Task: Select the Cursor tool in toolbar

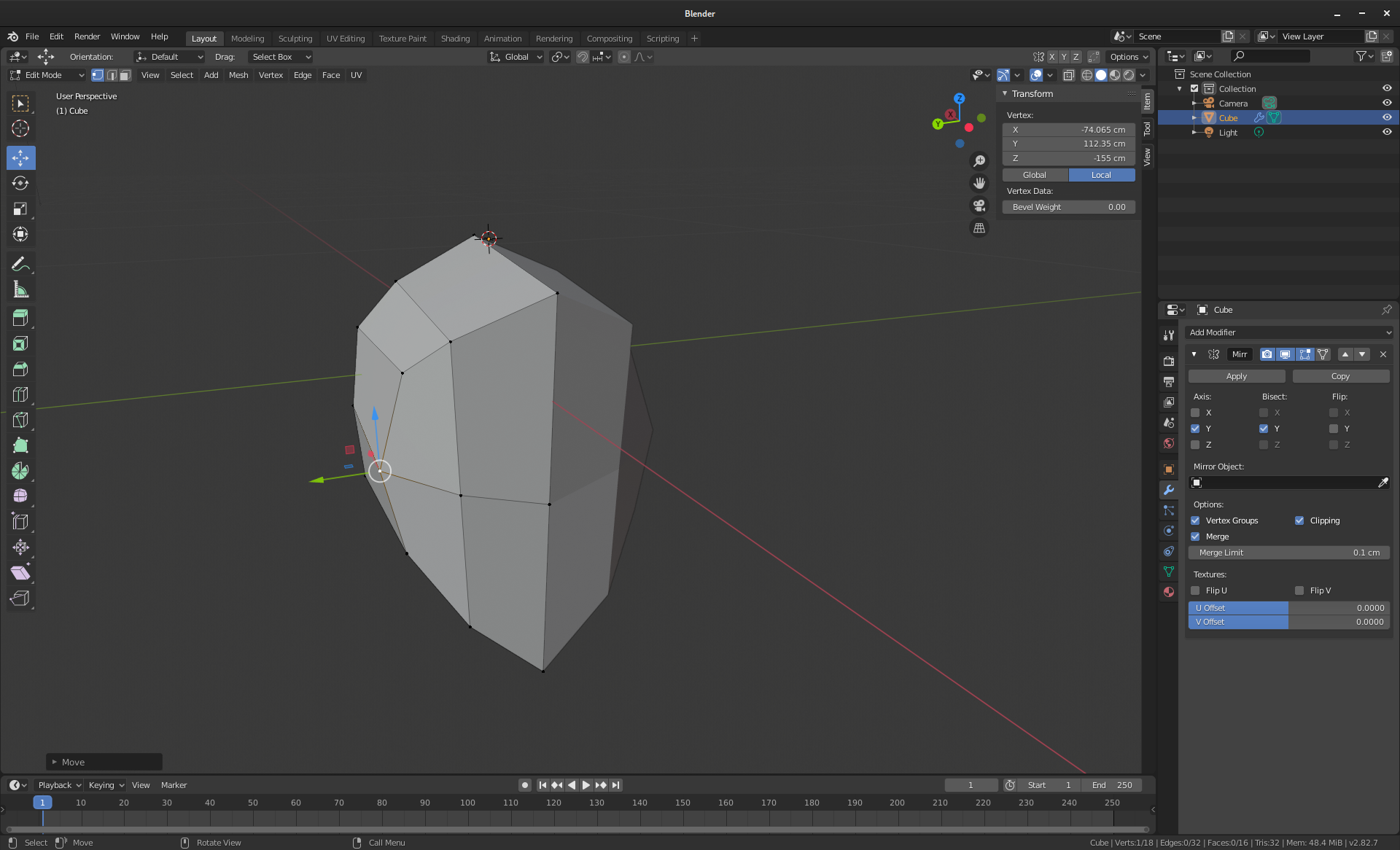Action: pyautogui.click(x=20, y=129)
